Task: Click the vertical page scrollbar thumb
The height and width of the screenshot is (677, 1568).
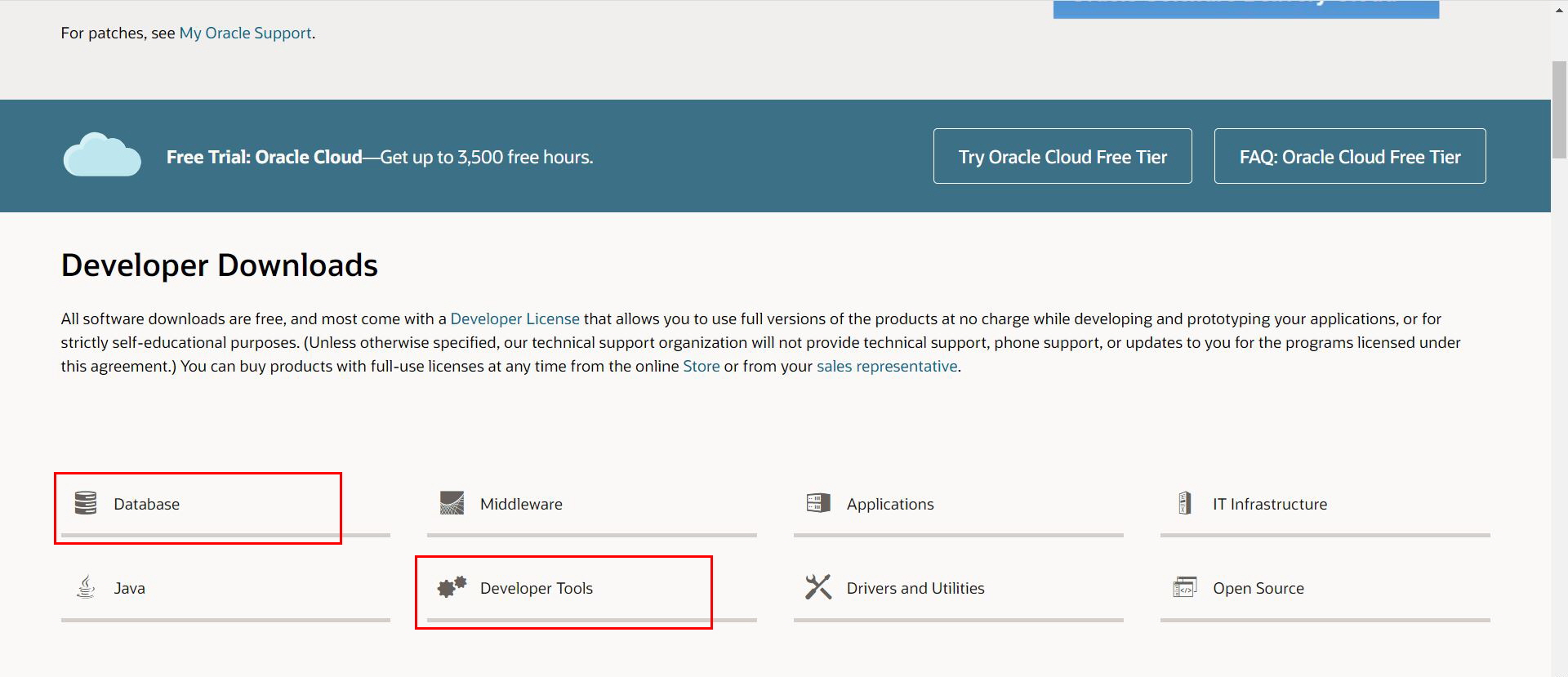Action: click(1559, 109)
